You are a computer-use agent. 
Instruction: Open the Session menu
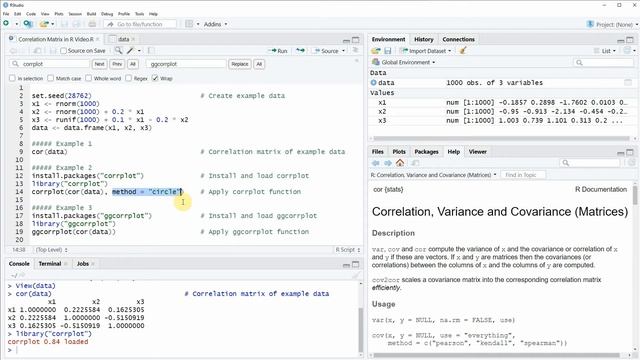75,14
